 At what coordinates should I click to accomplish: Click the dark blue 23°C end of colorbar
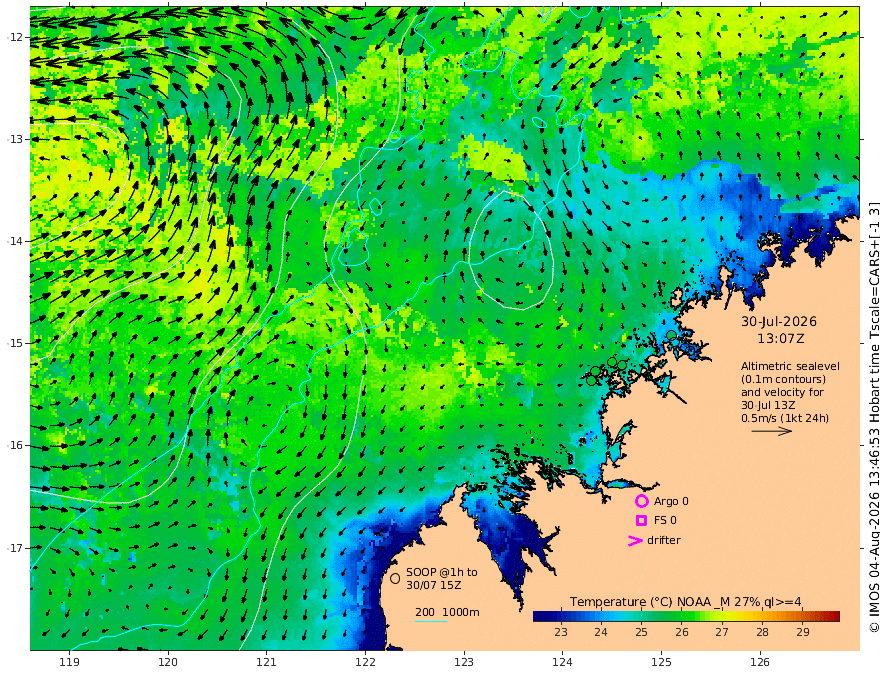pyautogui.click(x=542, y=617)
